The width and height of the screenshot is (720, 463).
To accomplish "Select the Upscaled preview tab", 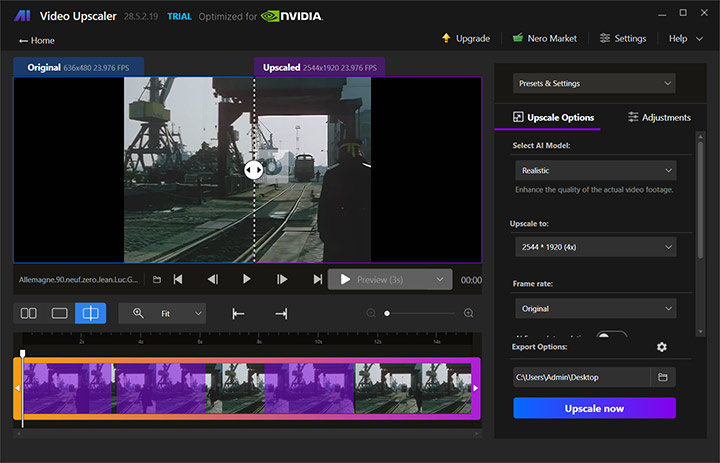I will point(320,68).
